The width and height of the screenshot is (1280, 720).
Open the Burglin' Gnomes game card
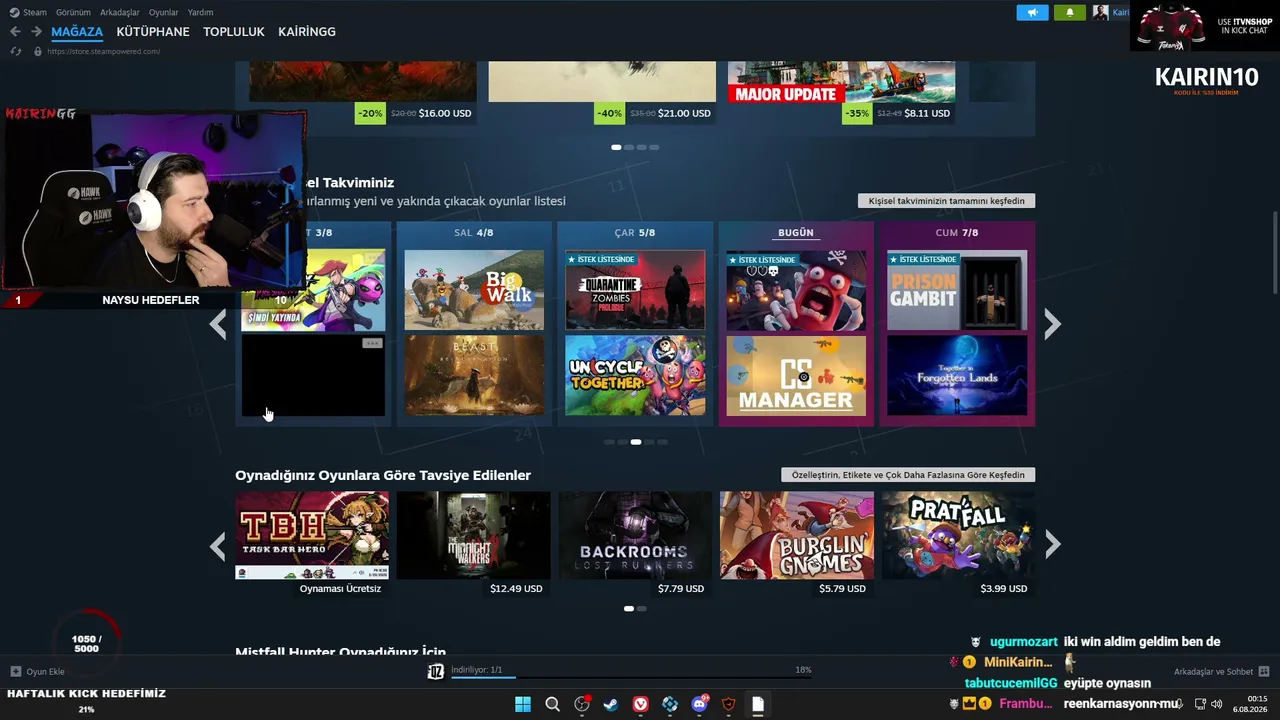[x=797, y=535]
